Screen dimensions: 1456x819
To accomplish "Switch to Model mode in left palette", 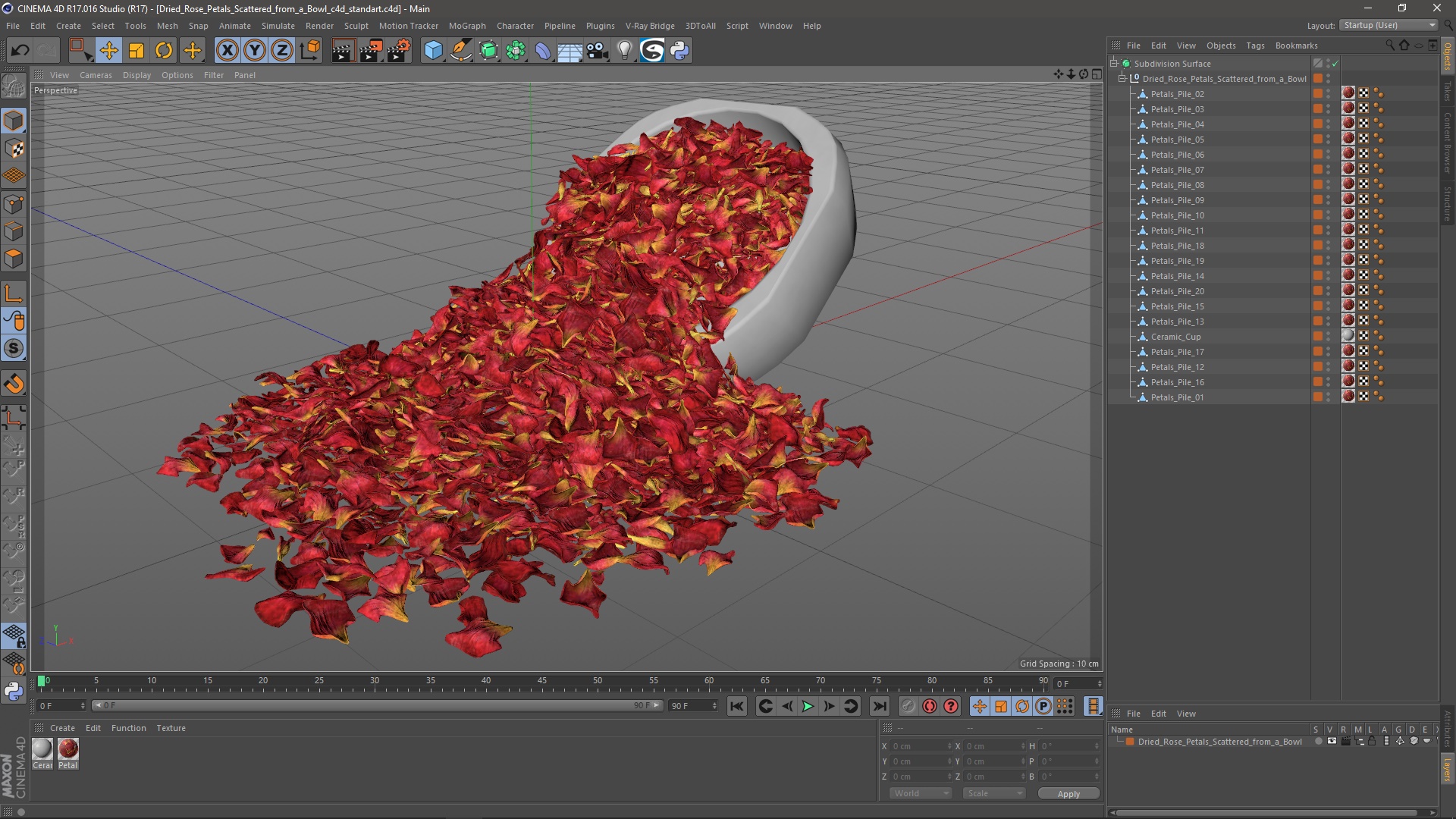I will (x=14, y=121).
